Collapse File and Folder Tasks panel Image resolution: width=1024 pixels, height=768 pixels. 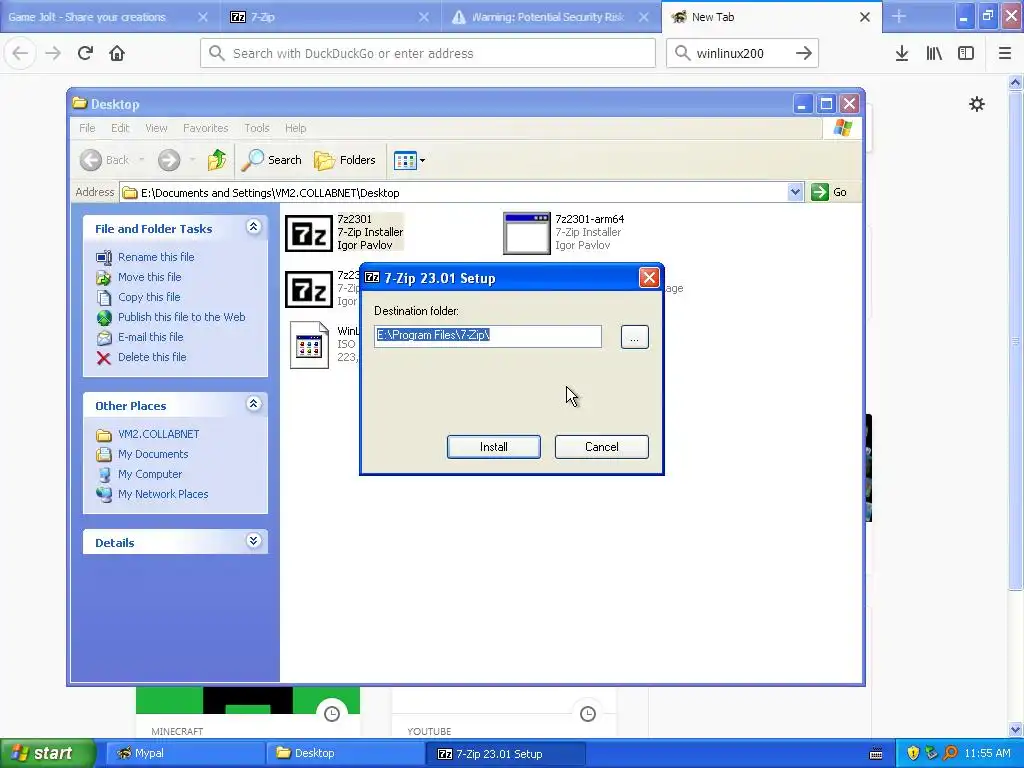coord(253,227)
